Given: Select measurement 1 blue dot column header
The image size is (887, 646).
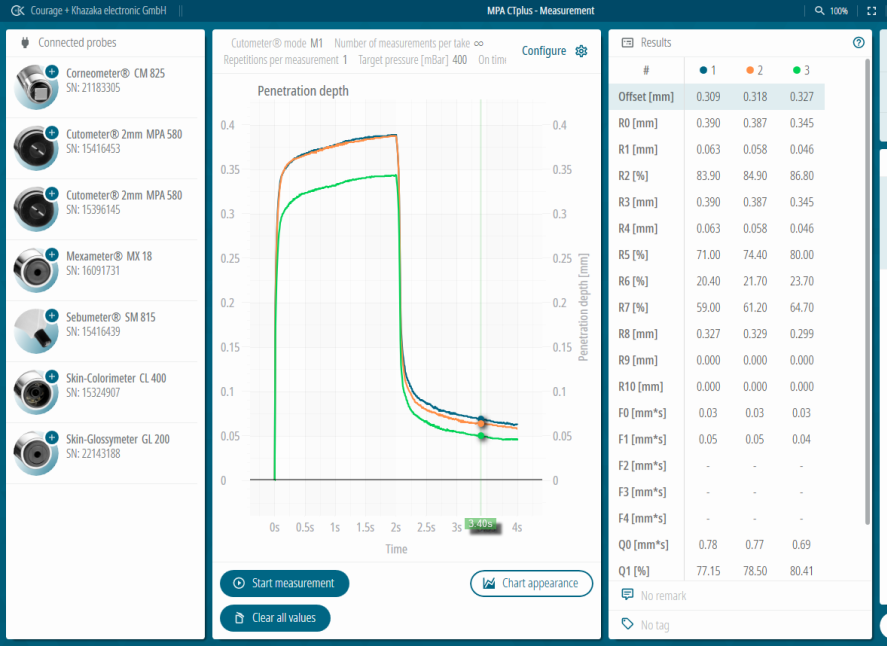Looking at the screenshot, I should [x=708, y=70].
